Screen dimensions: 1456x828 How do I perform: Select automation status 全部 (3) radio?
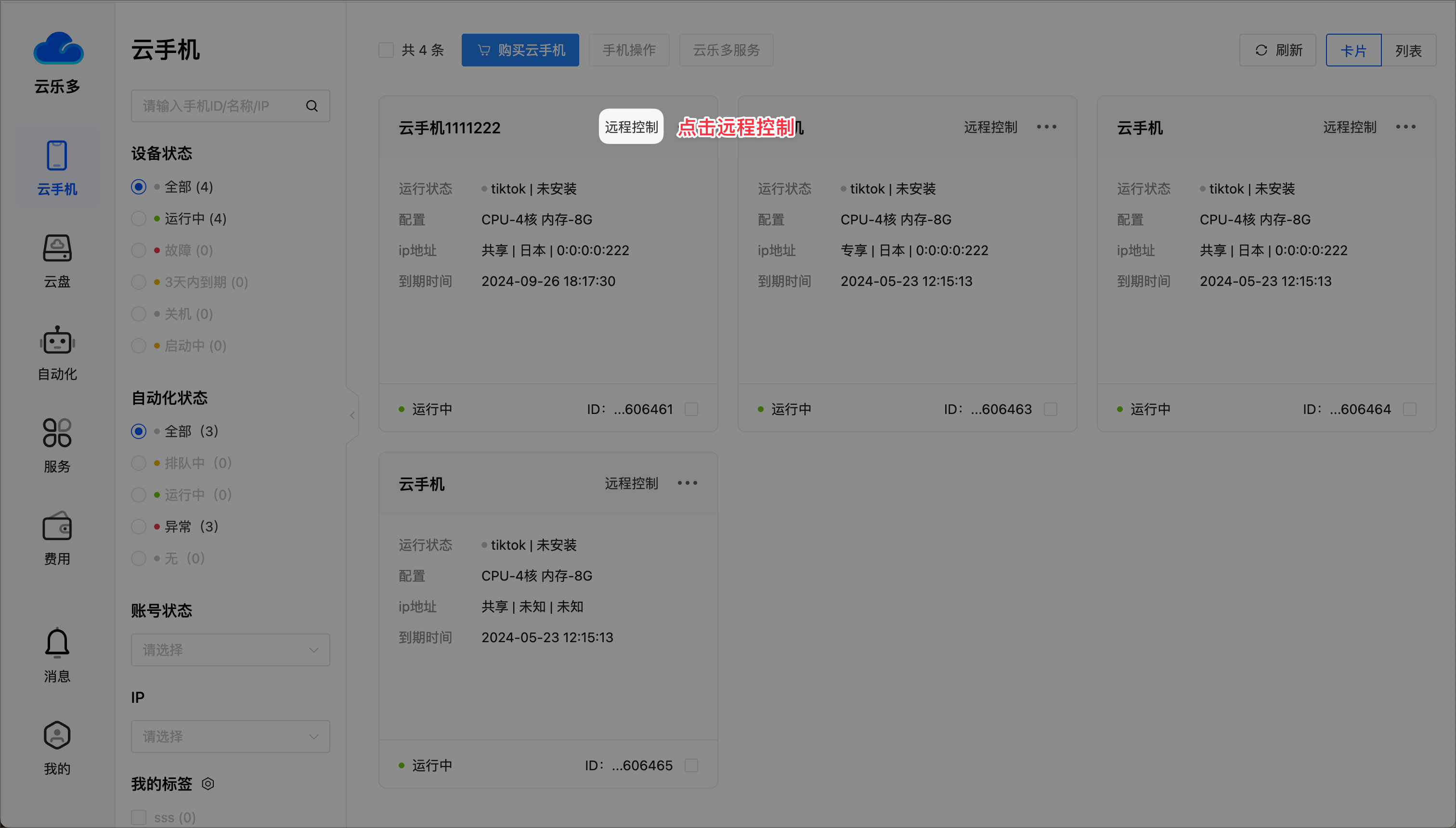click(x=139, y=431)
